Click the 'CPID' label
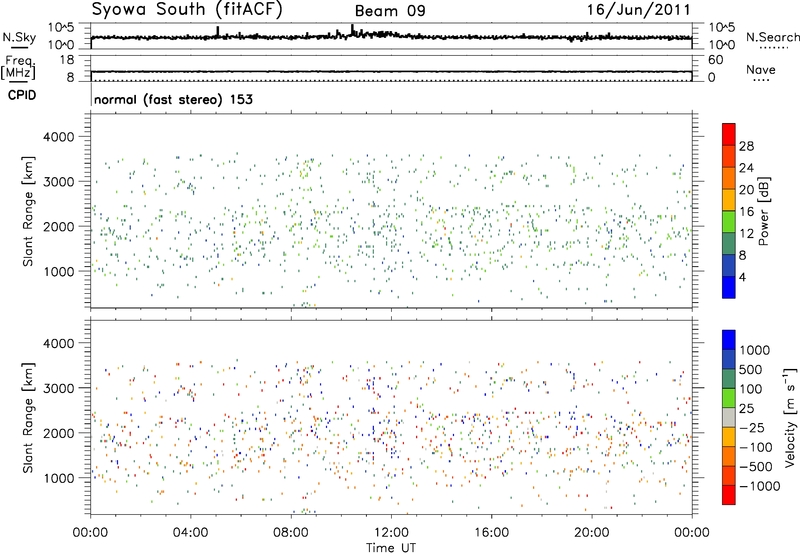This screenshot has width=800, height=554. (22, 95)
